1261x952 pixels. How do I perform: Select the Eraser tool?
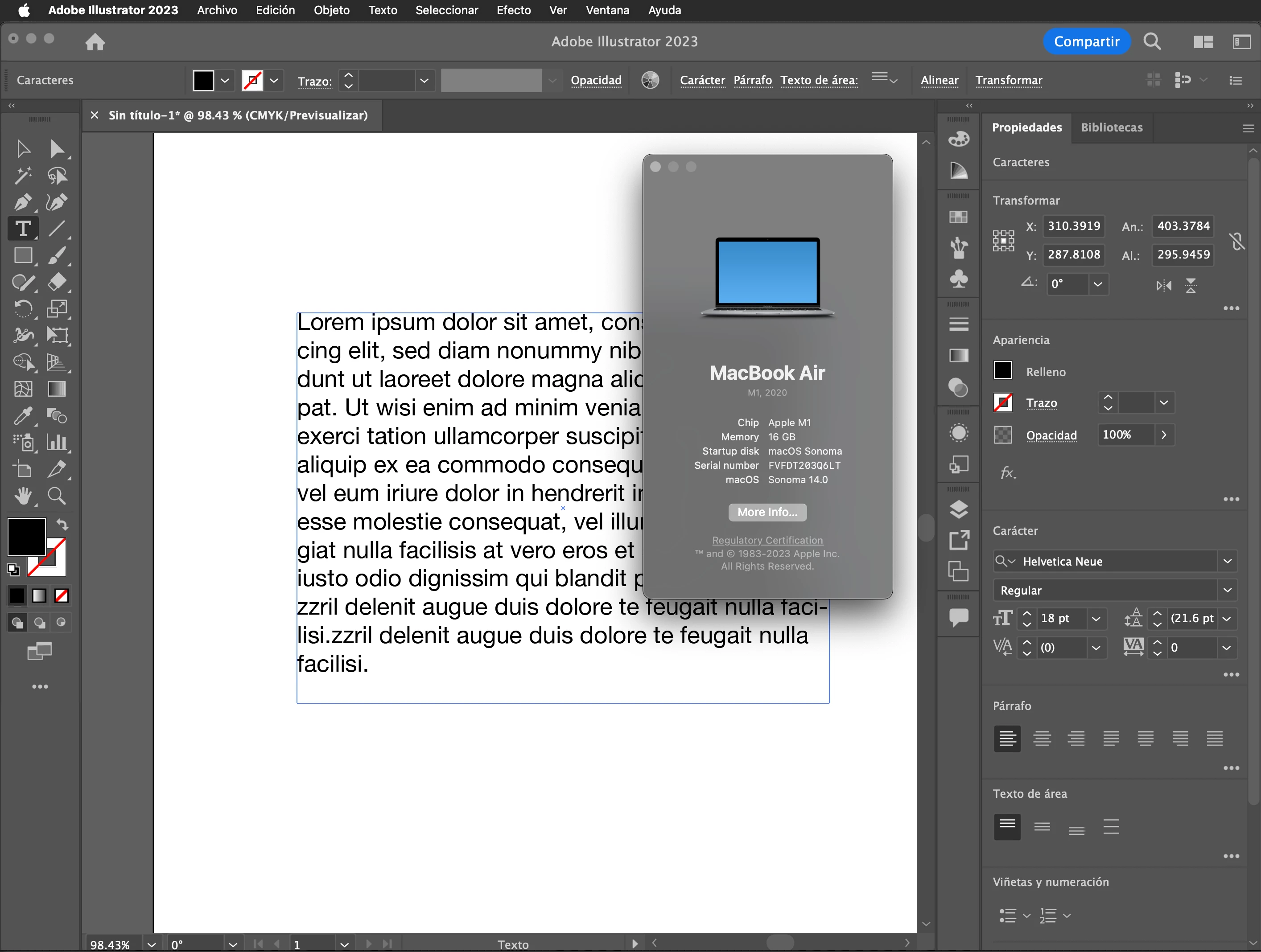point(57,282)
